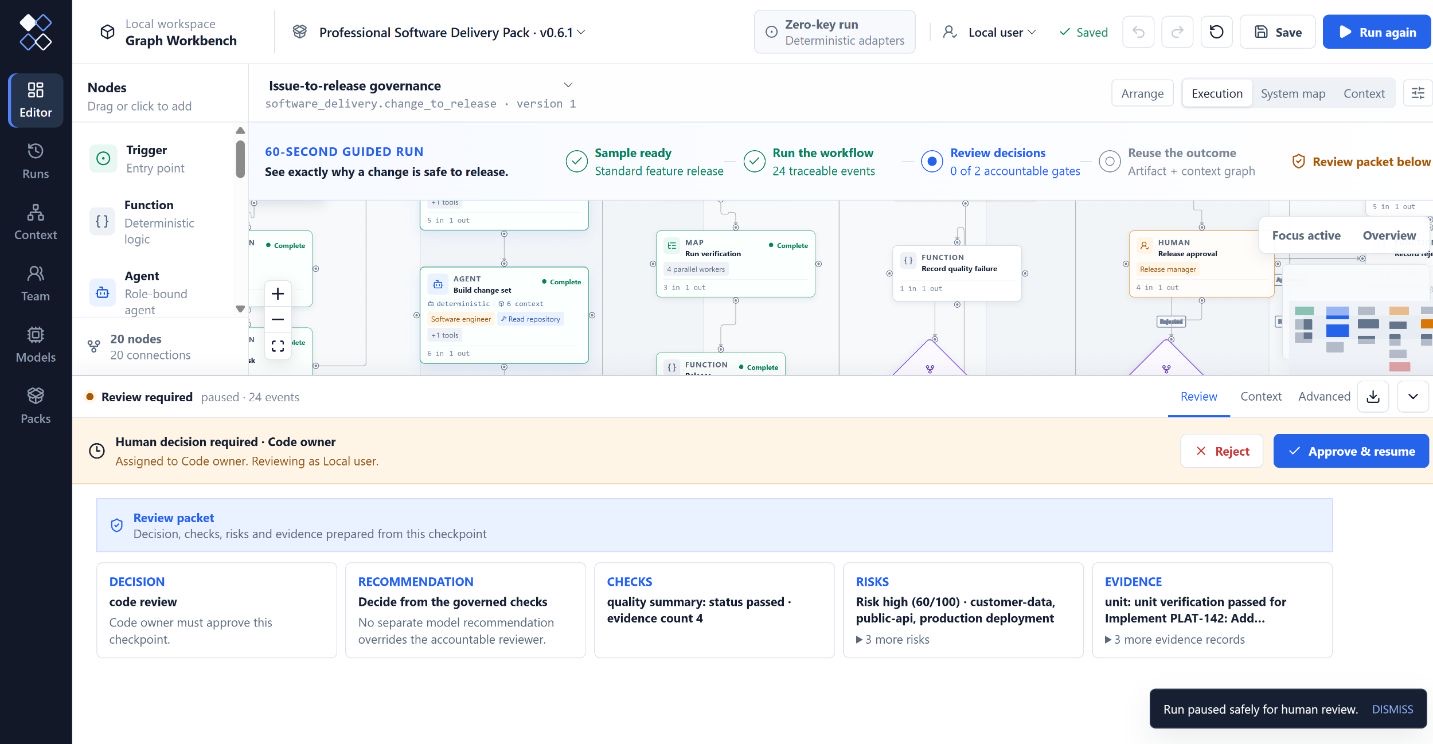Switch canvas to Overview mode
Viewport: 1433px width, 744px height.
pyautogui.click(x=1389, y=235)
